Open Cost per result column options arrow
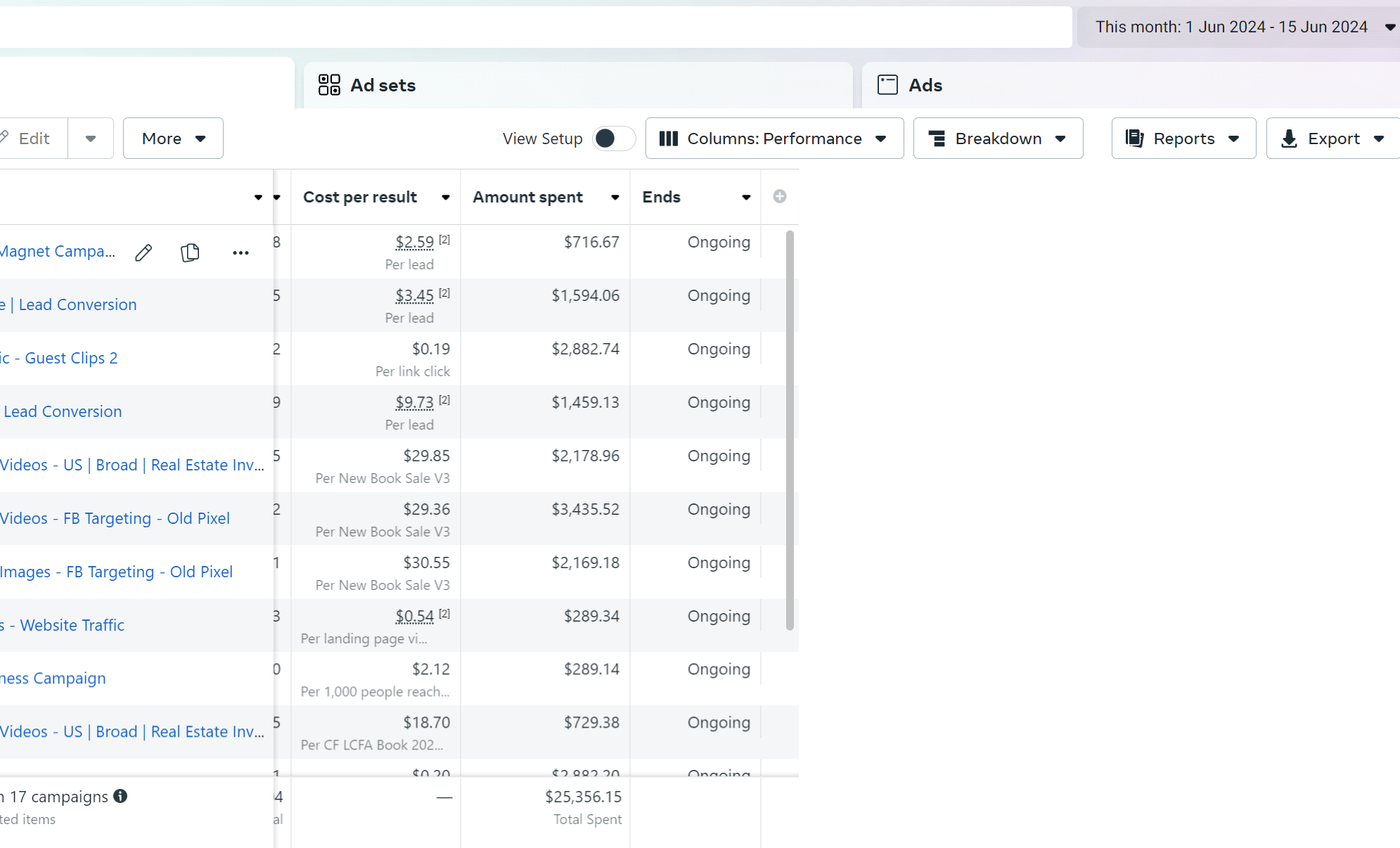The height and width of the screenshot is (848, 1400). (x=446, y=198)
